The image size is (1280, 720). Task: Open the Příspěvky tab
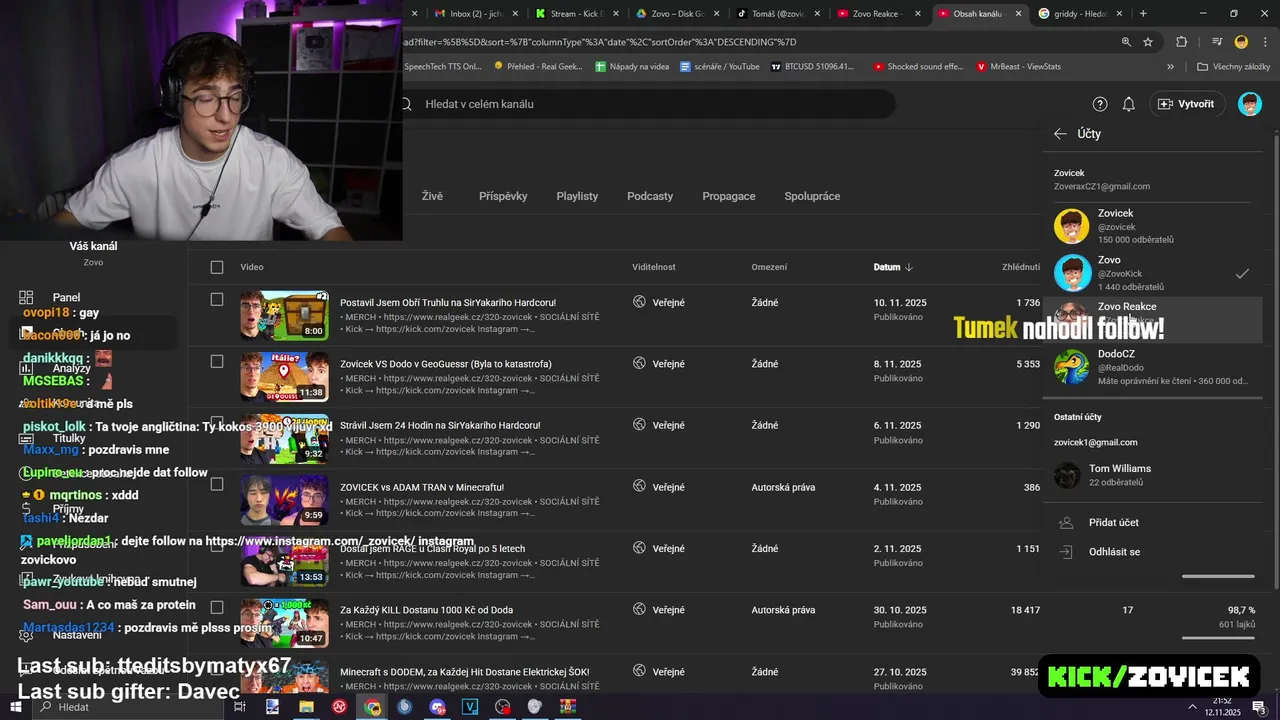tap(503, 196)
